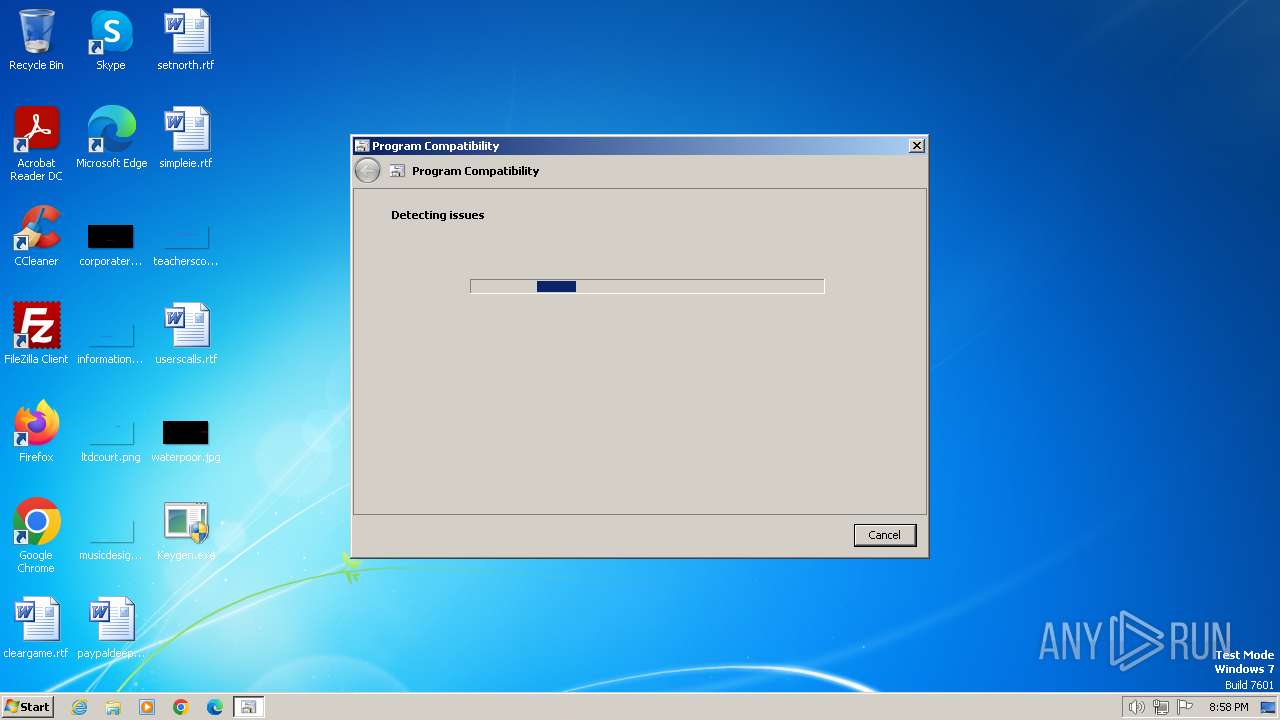Select the ltdcourt.png image file
This screenshot has height=720, width=1280.
[x=111, y=440]
